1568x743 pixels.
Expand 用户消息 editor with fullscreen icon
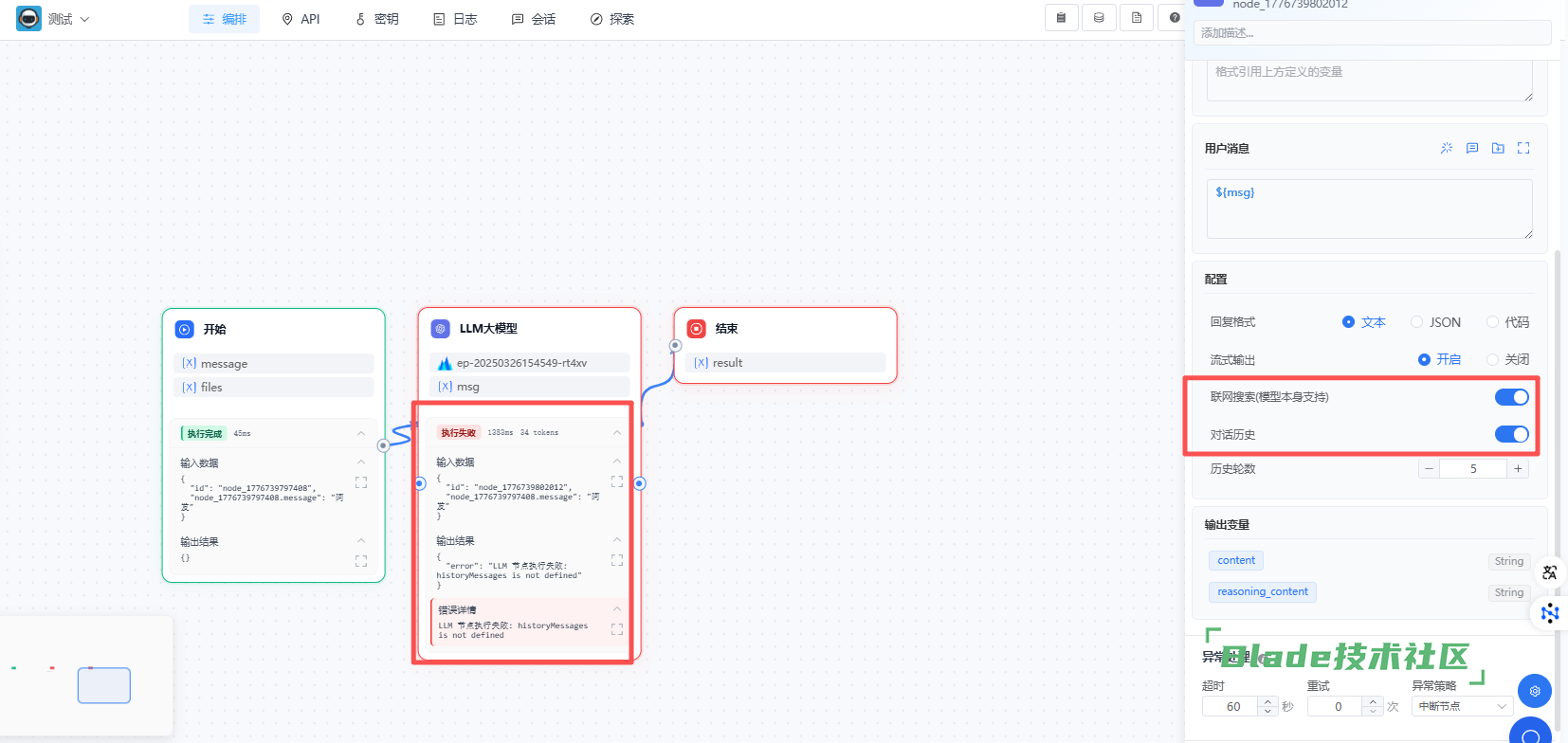tap(1523, 148)
